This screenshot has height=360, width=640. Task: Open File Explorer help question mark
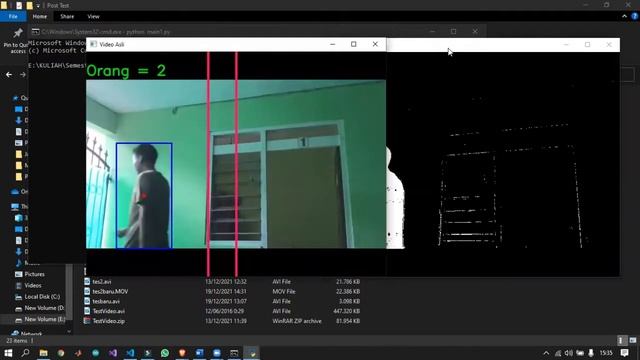click(x=635, y=16)
